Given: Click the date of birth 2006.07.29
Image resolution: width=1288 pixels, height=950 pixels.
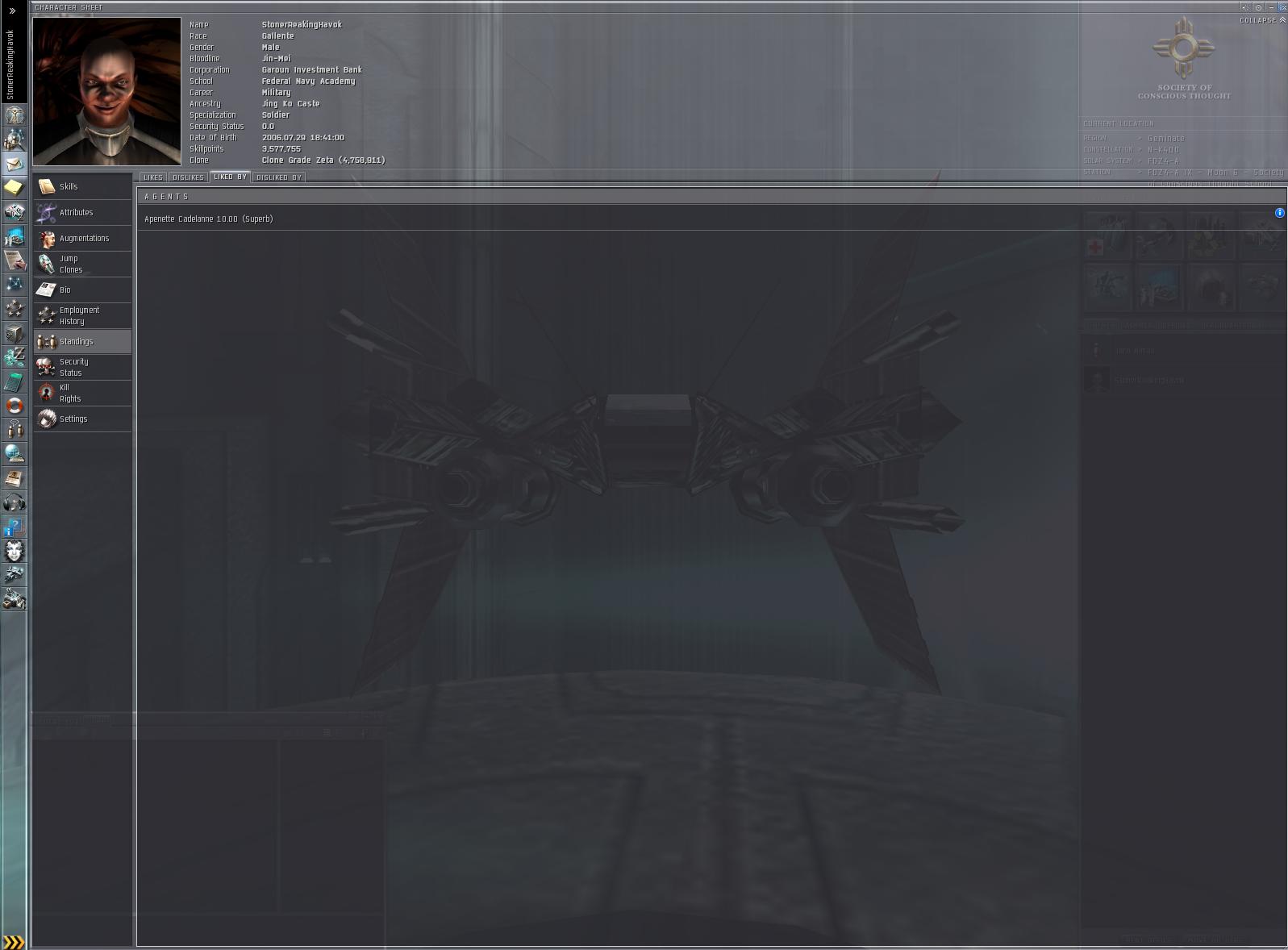Looking at the screenshot, I should pyautogui.click(x=302, y=137).
